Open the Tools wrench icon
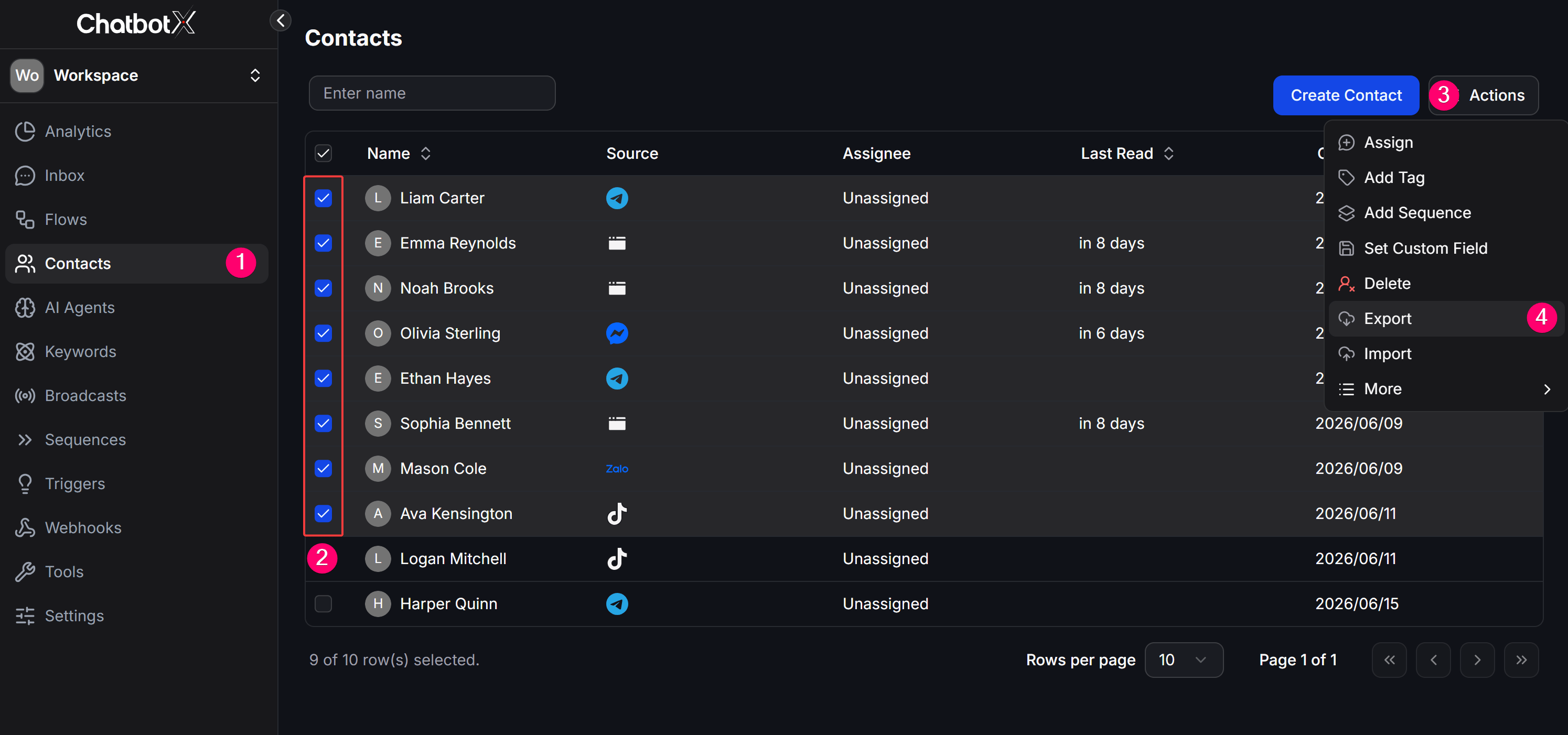The height and width of the screenshot is (735, 1568). [24, 572]
